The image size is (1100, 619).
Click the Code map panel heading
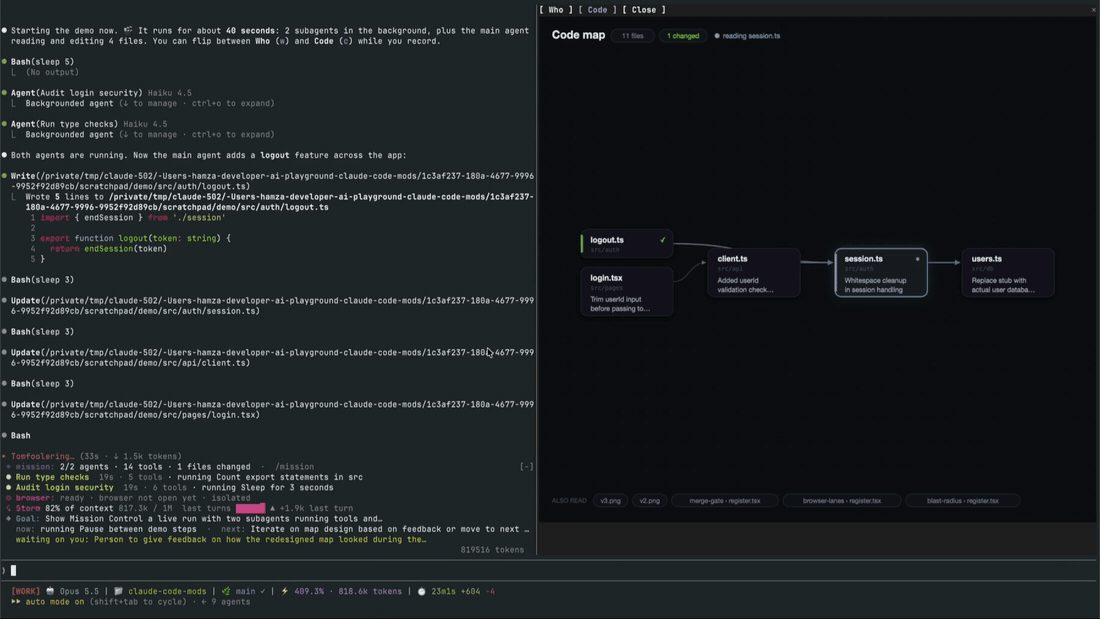tap(578, 35)
